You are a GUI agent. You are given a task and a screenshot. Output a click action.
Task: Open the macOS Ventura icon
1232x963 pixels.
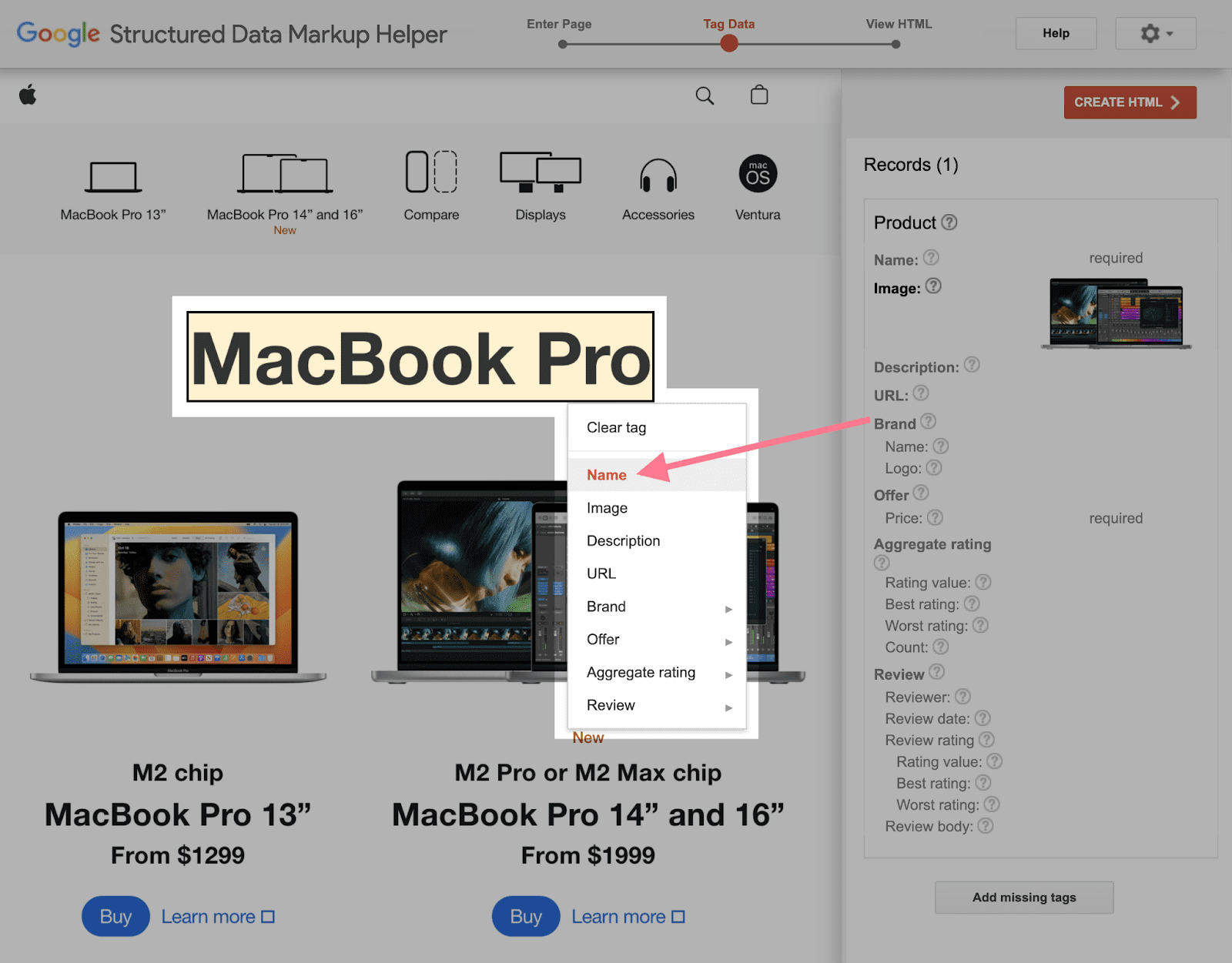[x=758, y=174]
